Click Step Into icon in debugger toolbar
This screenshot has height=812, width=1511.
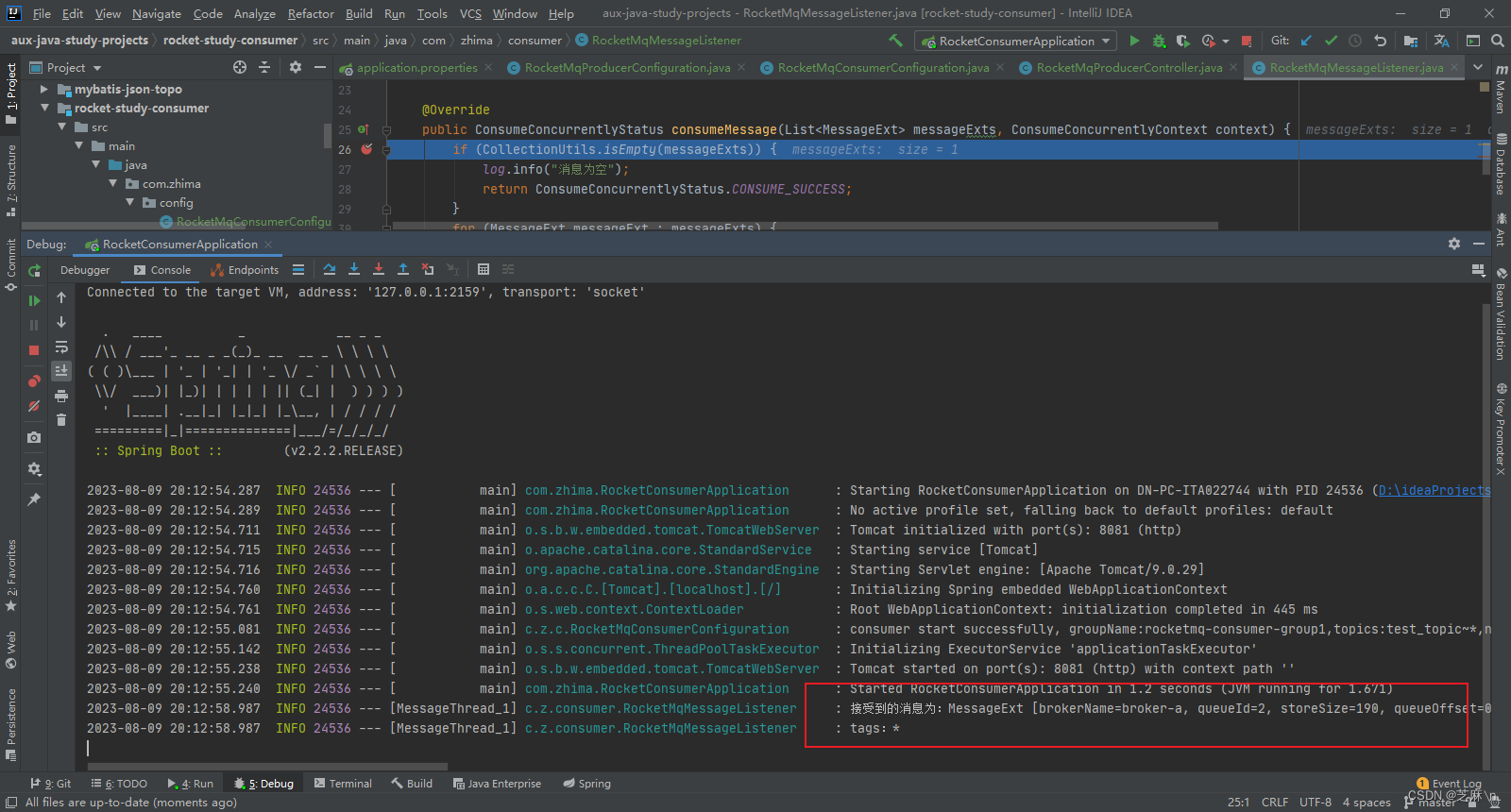[354, 269]
